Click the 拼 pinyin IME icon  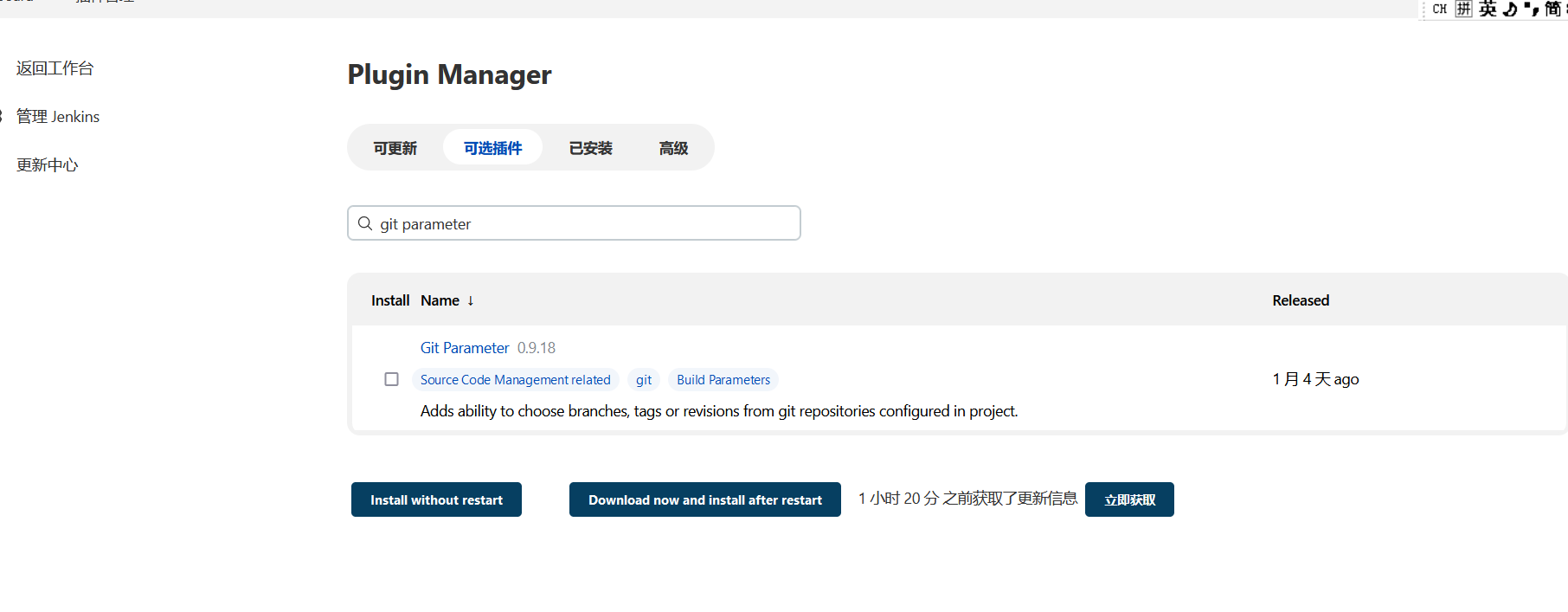coord(1463,9)
